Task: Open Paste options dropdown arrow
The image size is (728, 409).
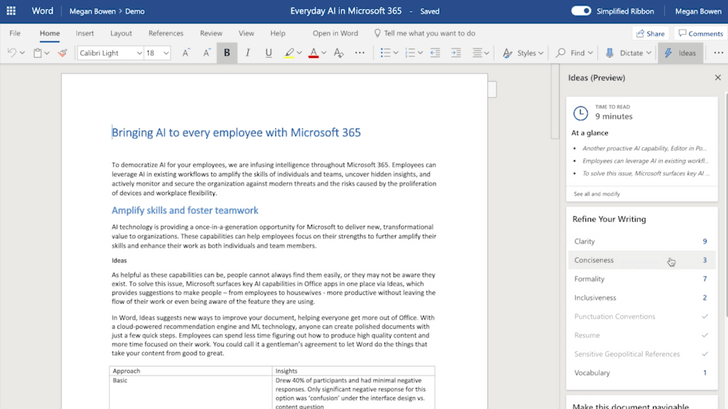Action: point(47,53)
